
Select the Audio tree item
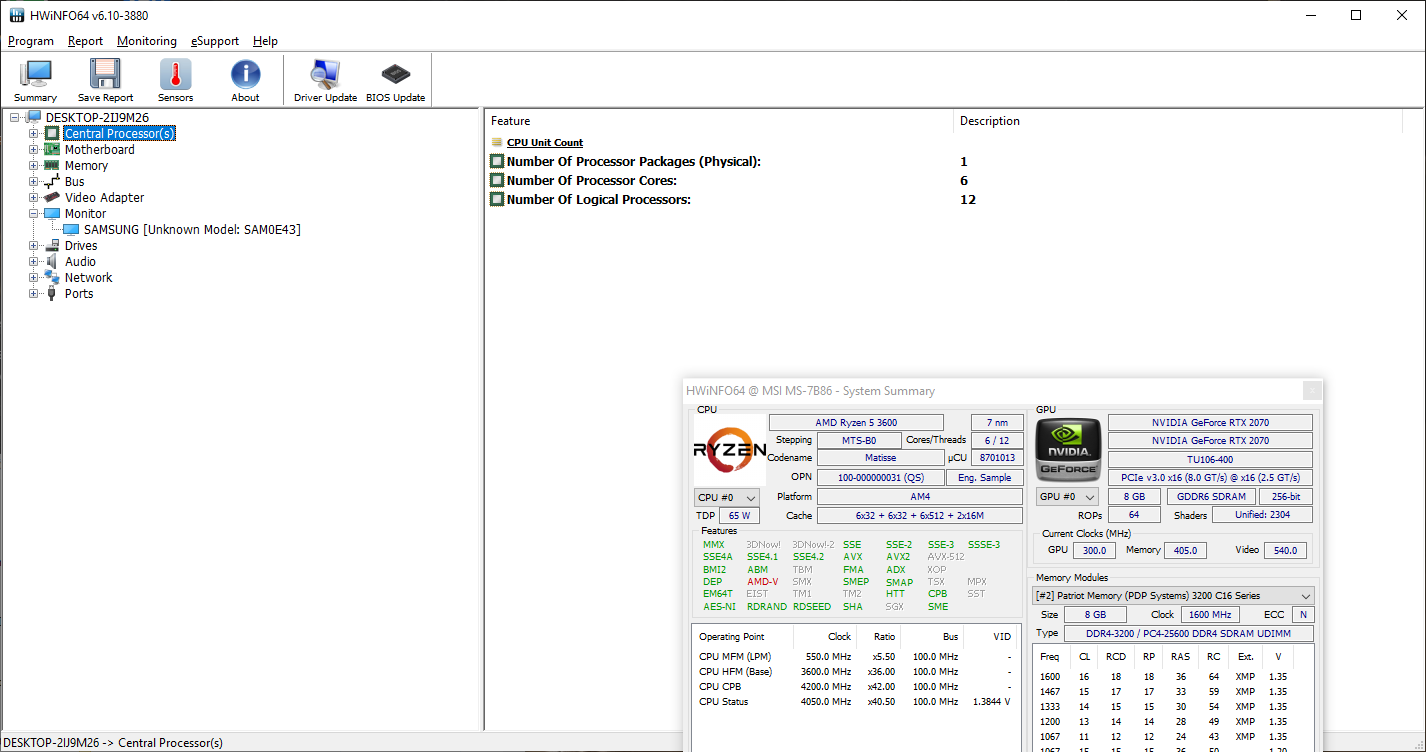[81, 261]
